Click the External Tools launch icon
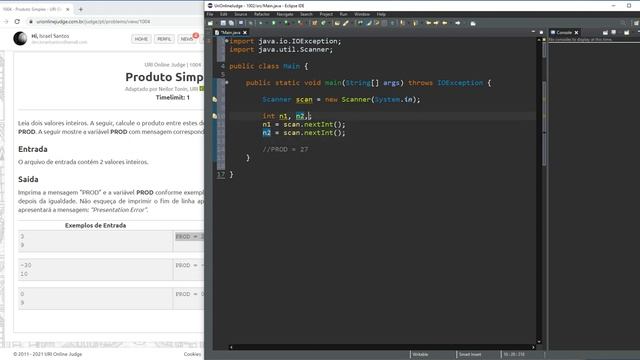The width and height of the screenshot is (640, 360). coord(300,23)
